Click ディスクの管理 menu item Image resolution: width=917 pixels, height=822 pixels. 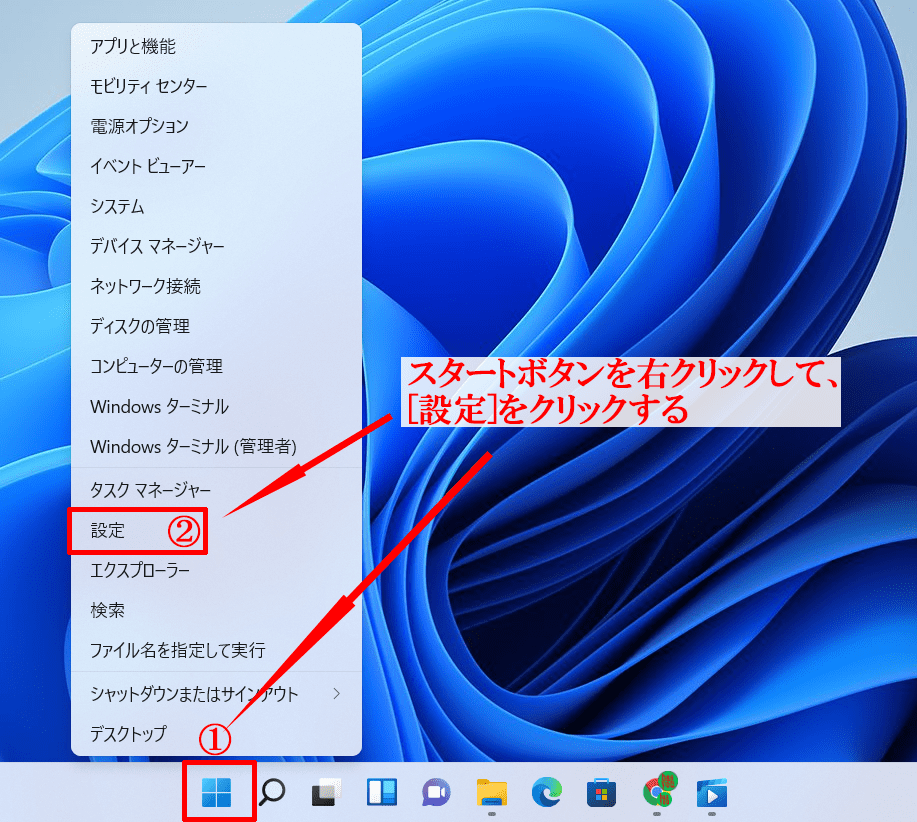140,326
